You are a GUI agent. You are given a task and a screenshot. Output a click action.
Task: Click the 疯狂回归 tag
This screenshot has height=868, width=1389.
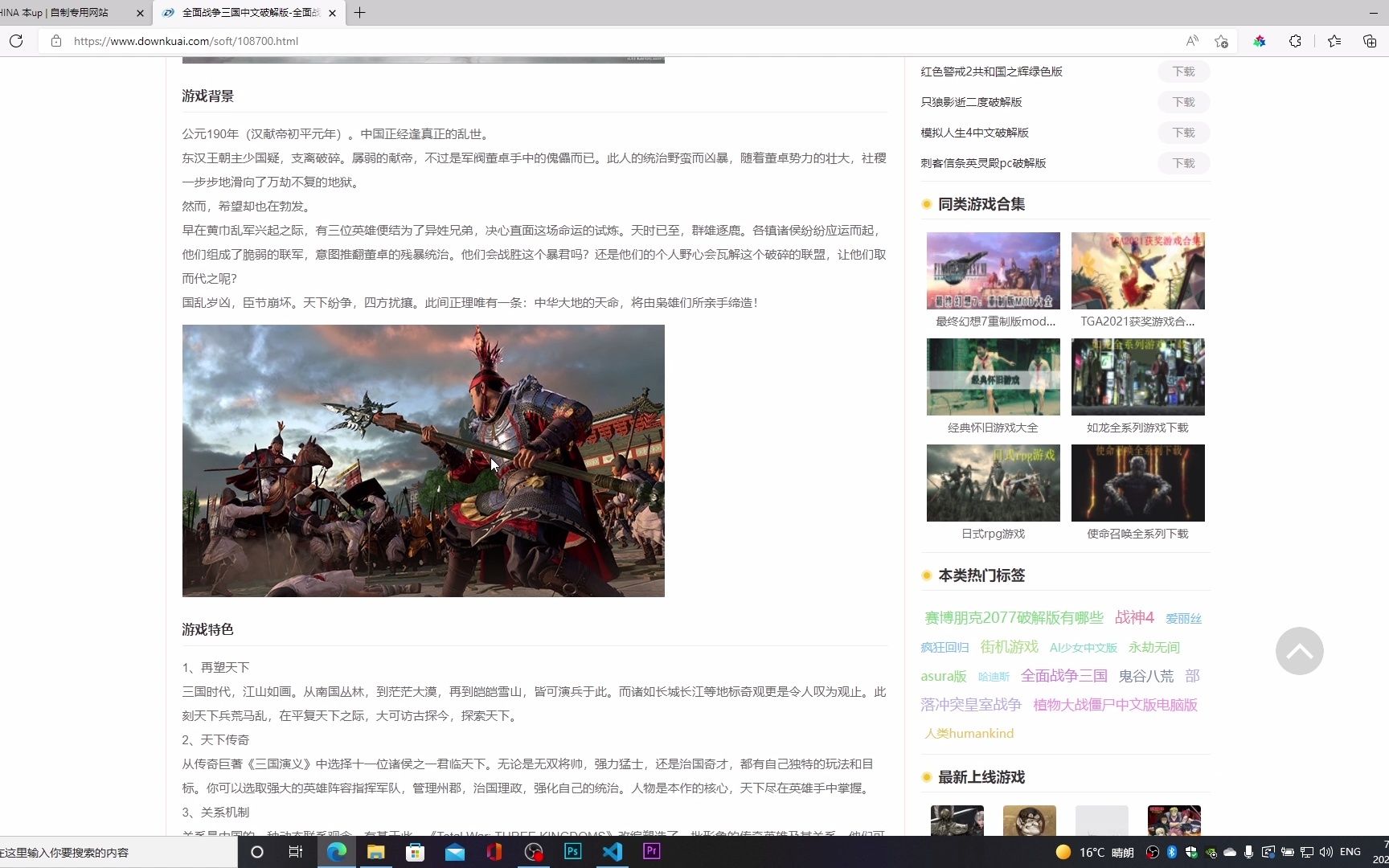point(944,648)
